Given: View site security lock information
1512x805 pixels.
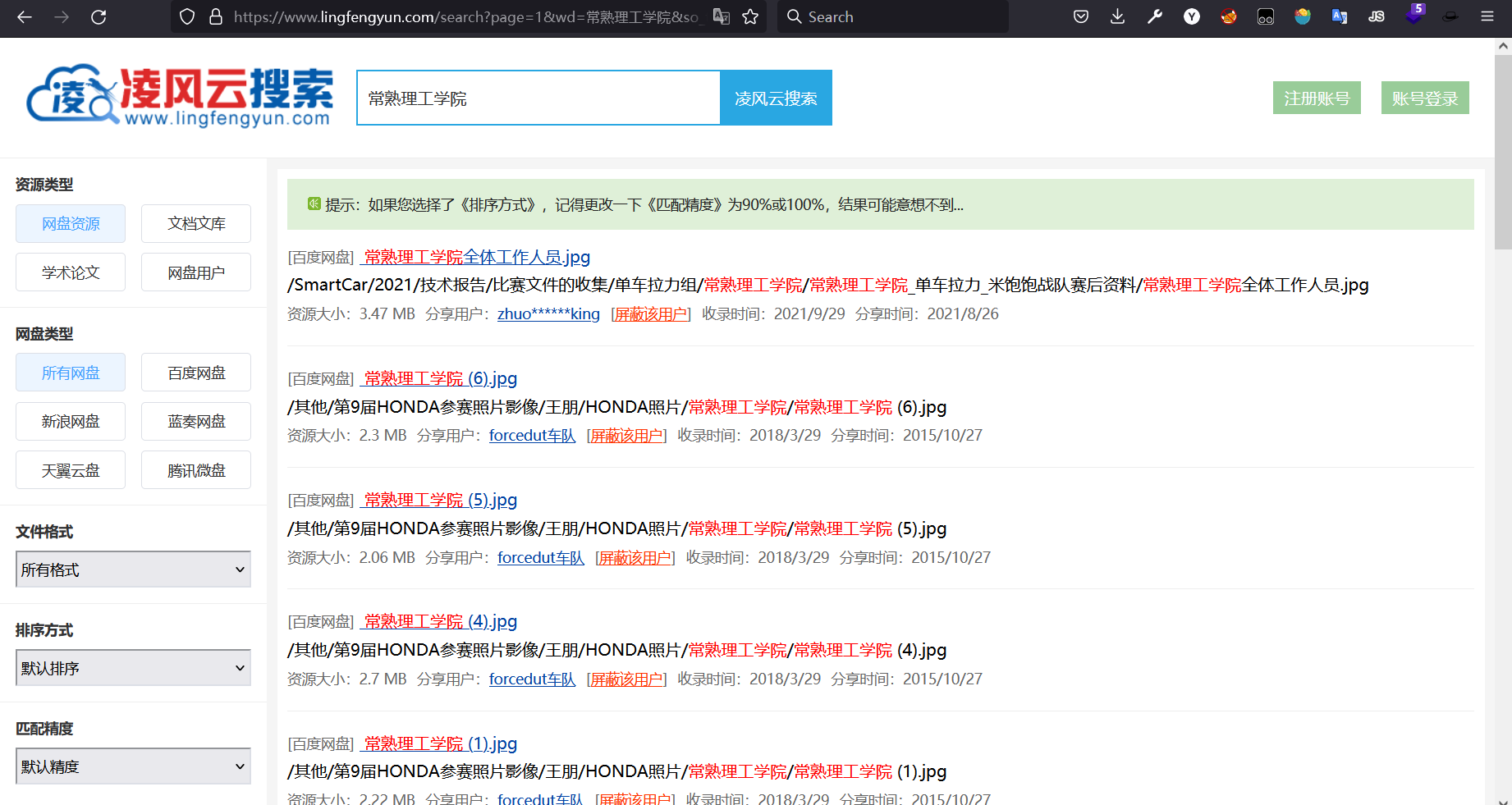Looking at the screenshot, I should tap(216, 16).
